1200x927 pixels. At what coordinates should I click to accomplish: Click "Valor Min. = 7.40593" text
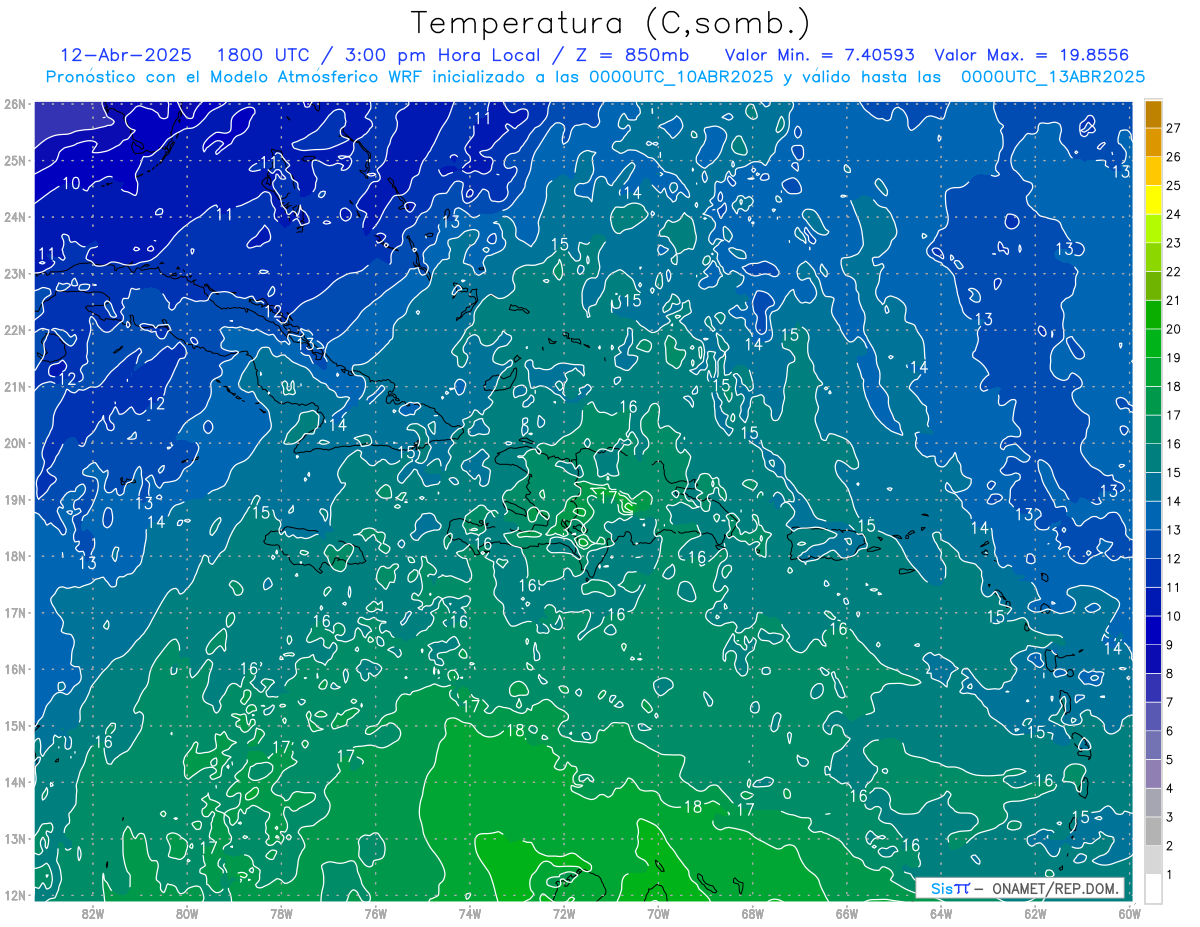tap(820, 55)
